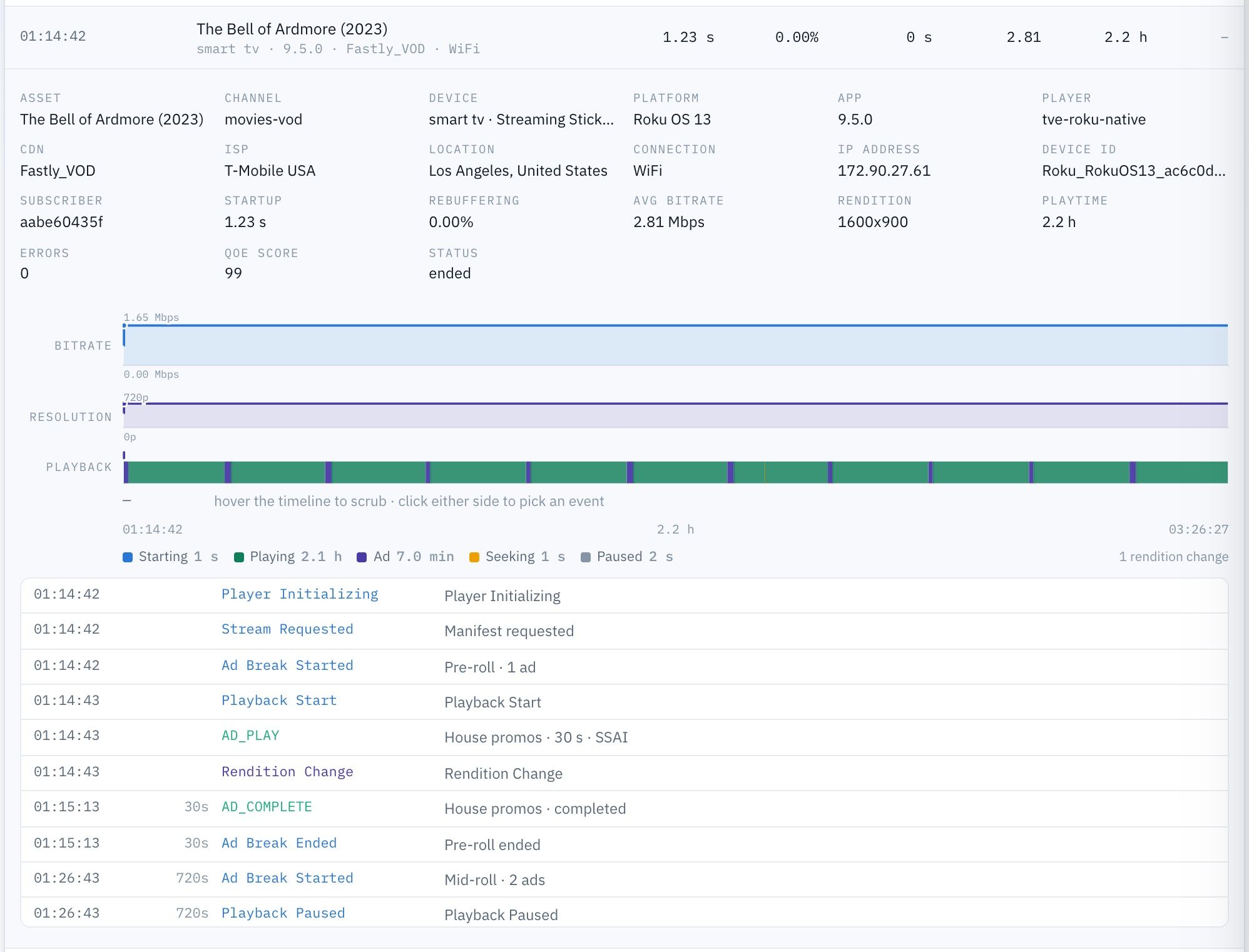Click the 'Mid-roll · 2 ads' description

coord(495,880)
